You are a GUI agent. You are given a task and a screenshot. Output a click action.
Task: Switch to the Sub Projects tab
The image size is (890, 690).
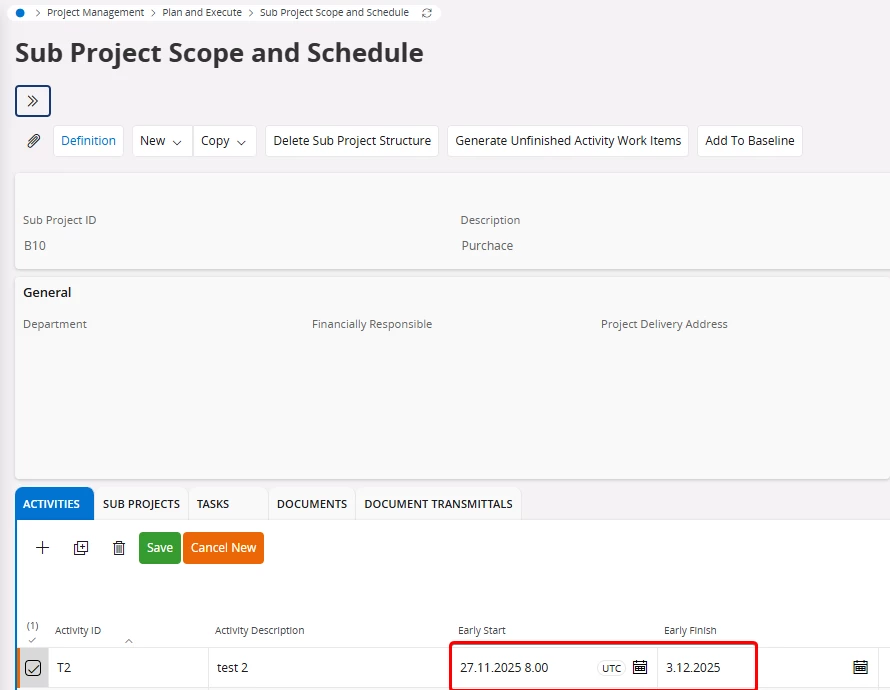point(141,504)
